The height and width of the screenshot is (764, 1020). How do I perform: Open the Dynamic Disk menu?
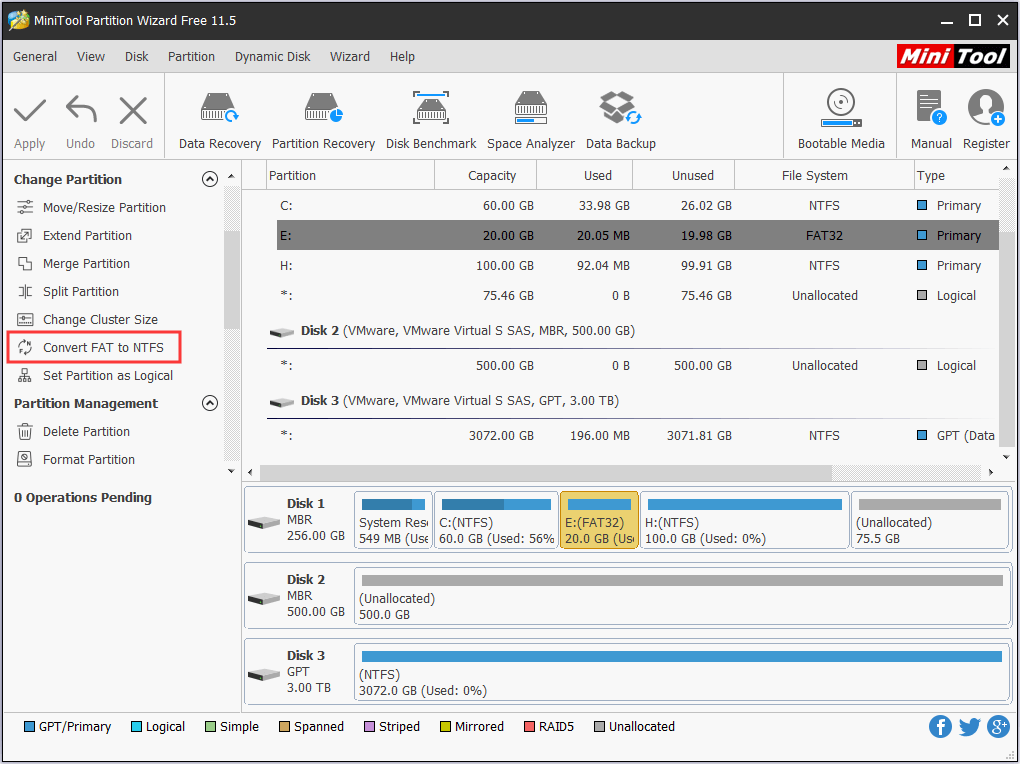pyautogui.click(x=272, y=57)
